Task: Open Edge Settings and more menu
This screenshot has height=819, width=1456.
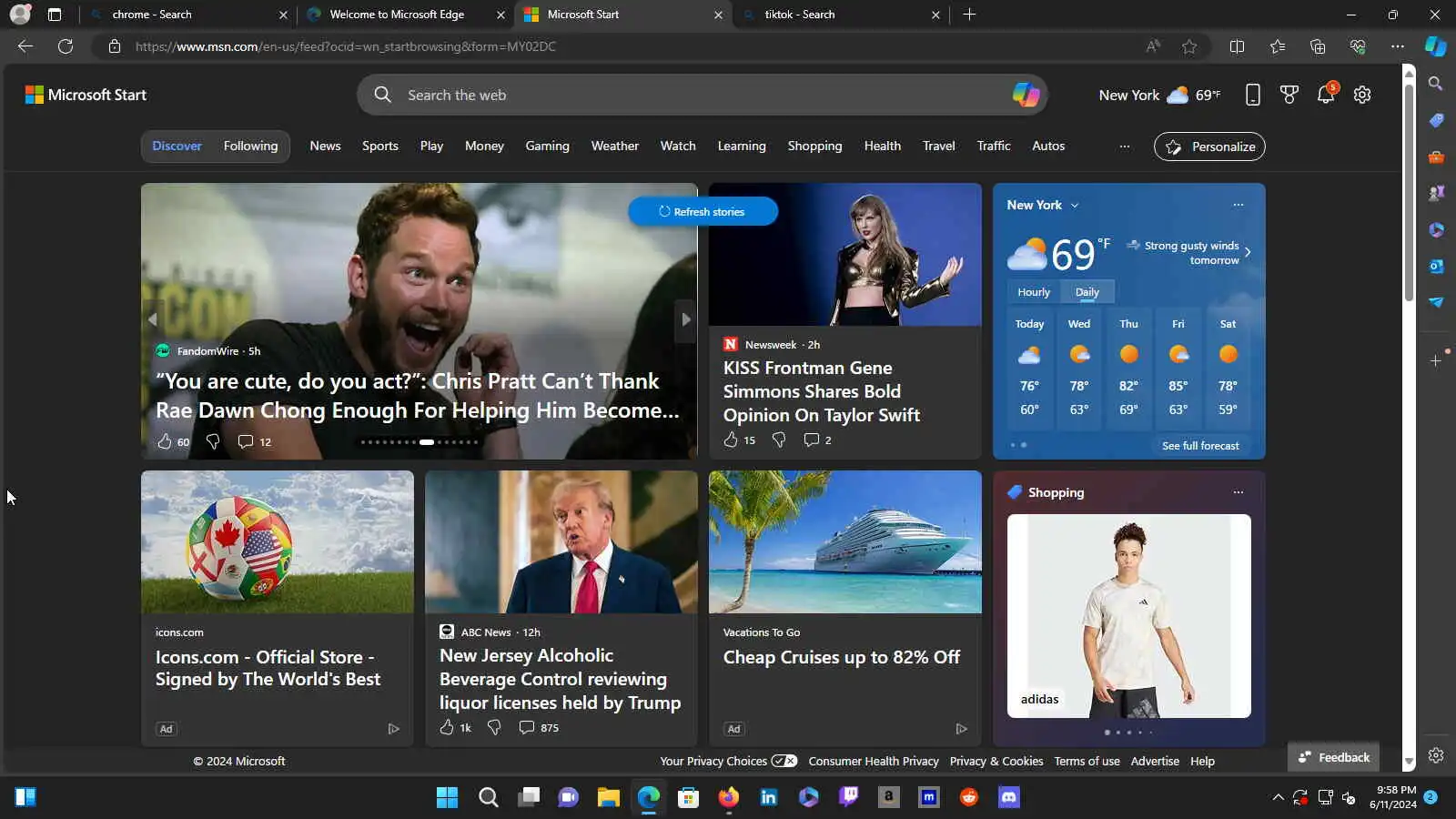Action: (1398, 46)
